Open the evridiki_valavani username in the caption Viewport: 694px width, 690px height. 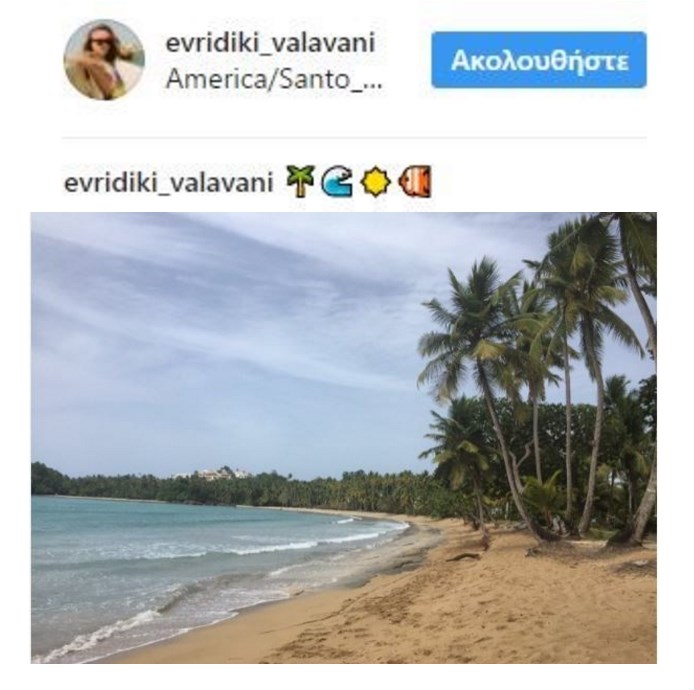169,182
